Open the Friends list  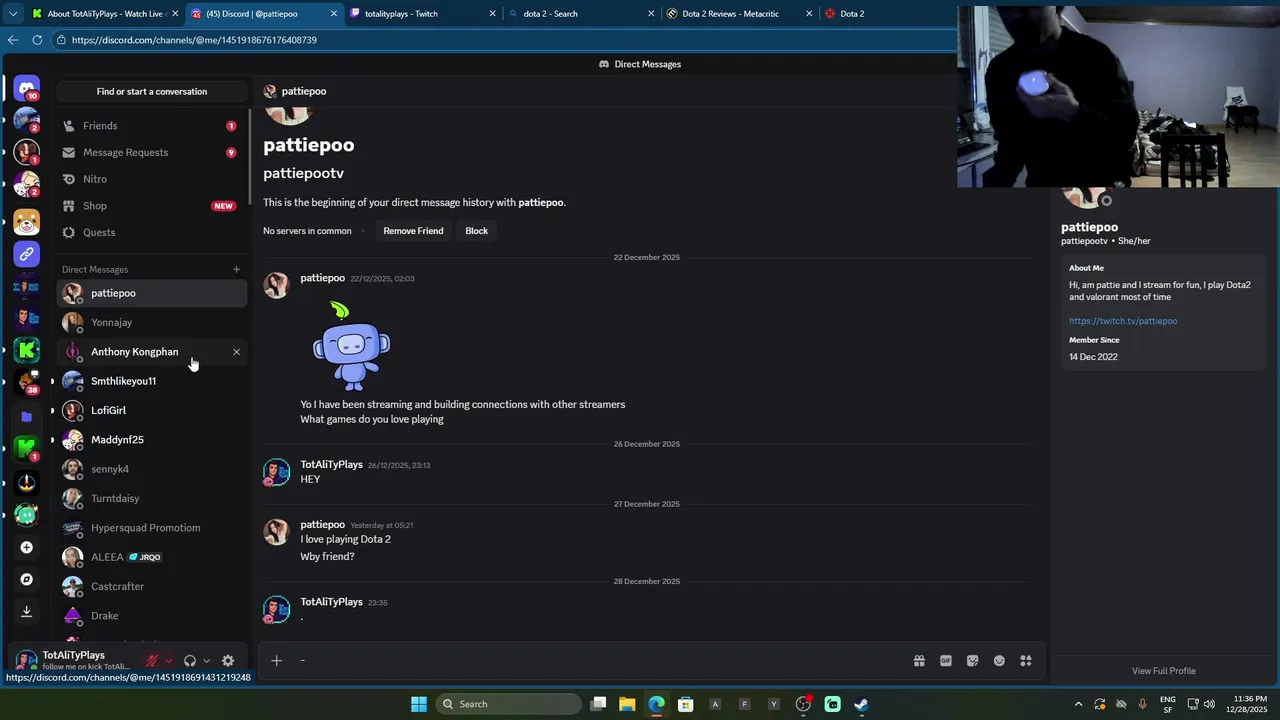tap(151, 126)
